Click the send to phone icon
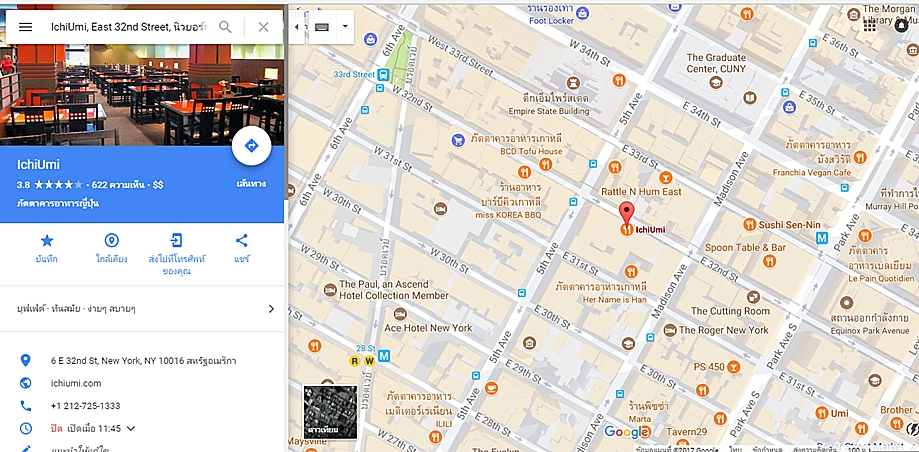919x452 pixels. click(x=176, y=240)
